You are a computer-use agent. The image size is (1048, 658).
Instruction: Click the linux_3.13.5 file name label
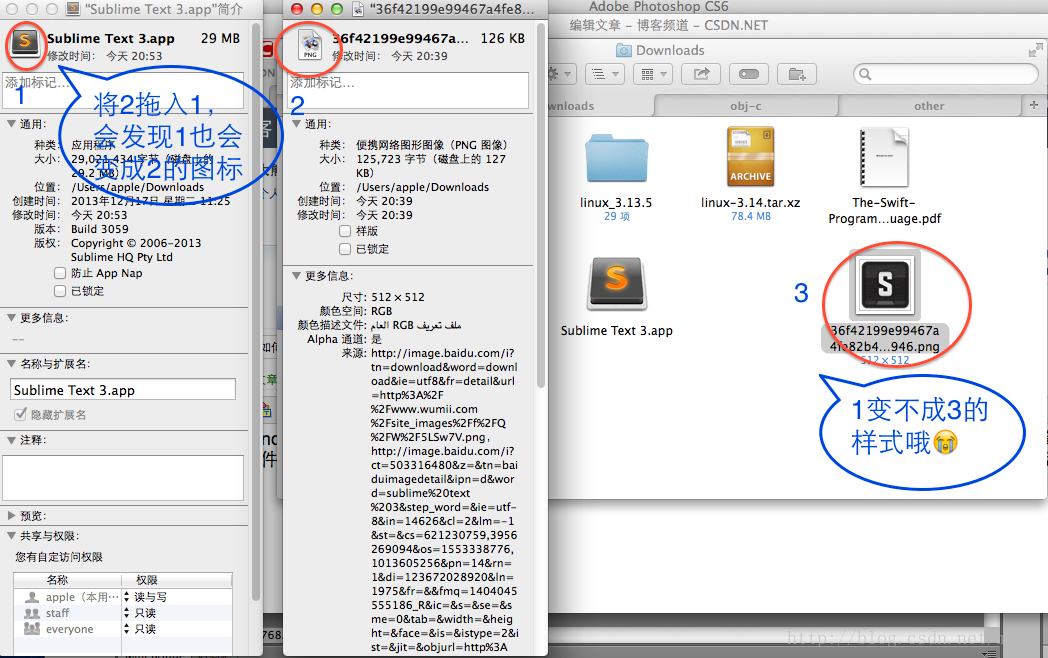[616, 203]
